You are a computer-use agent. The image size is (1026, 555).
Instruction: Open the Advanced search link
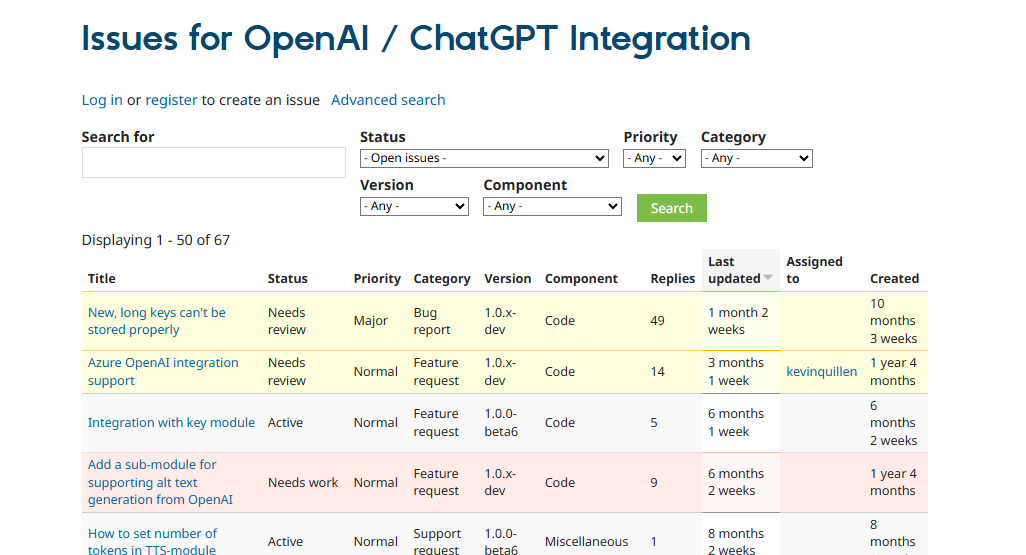click(388, 100)
